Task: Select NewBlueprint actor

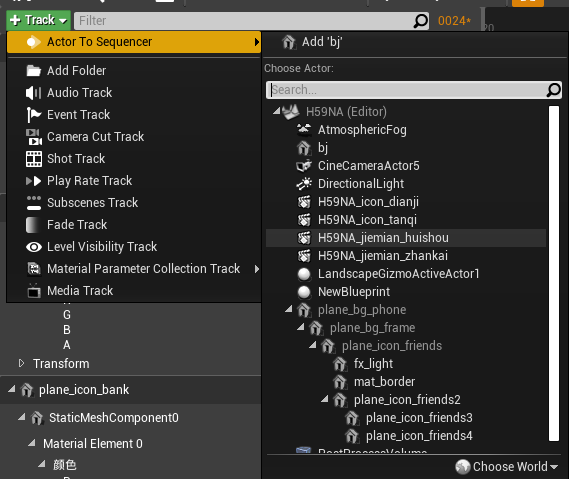Action: point(406,292)
